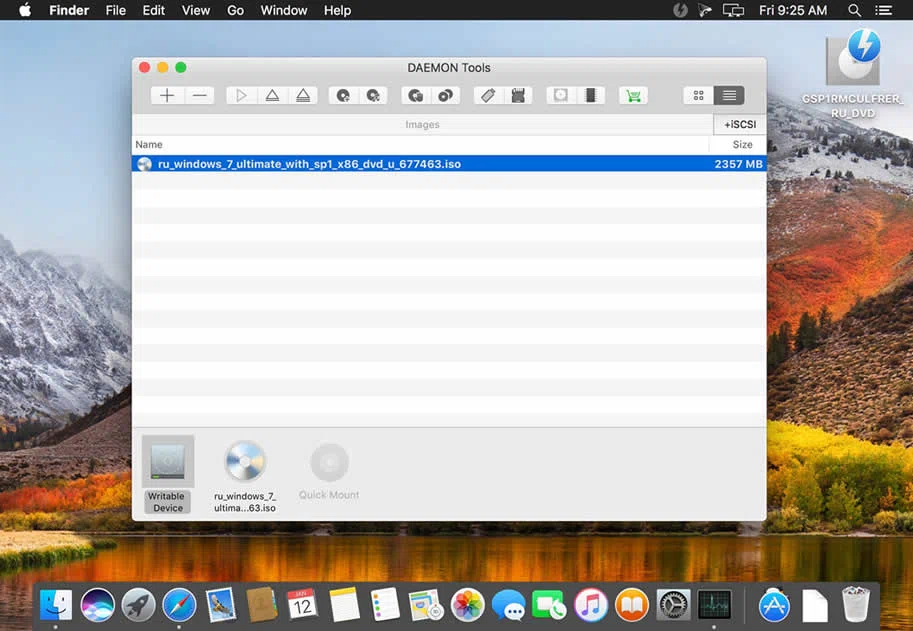Click the USB stick toolbar icon
This screenshot has height=631, width=913.
pos(488,95)
